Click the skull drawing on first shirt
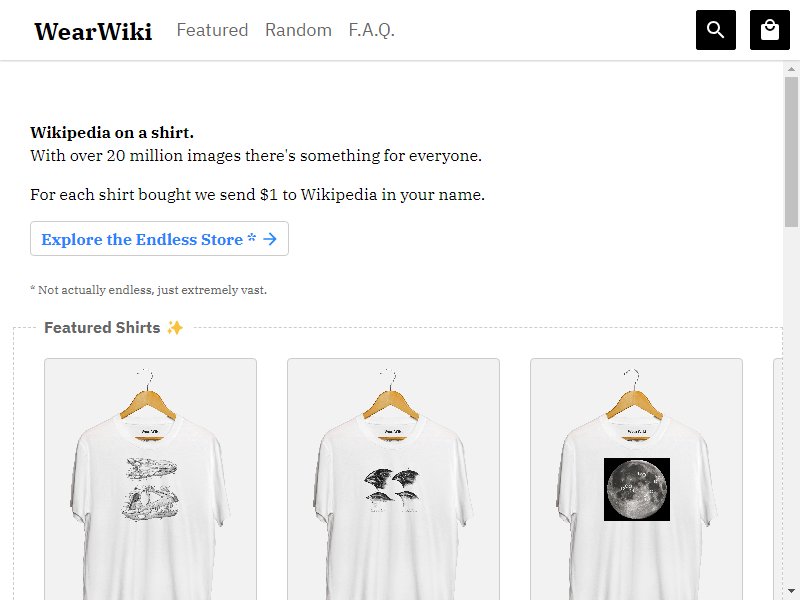 [151, 489]
